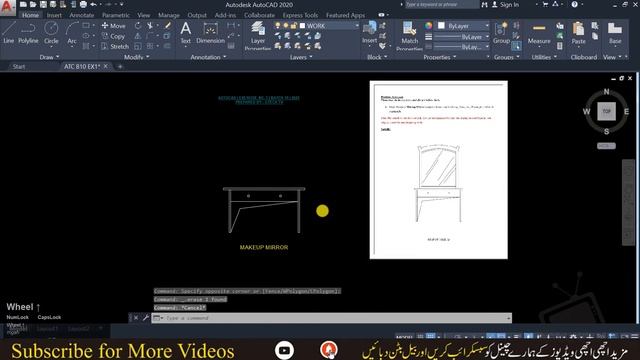Image resolution: width=640 pixels, height=360 pixels.
Task: Activate the Copy command
Action: point(113,36)
